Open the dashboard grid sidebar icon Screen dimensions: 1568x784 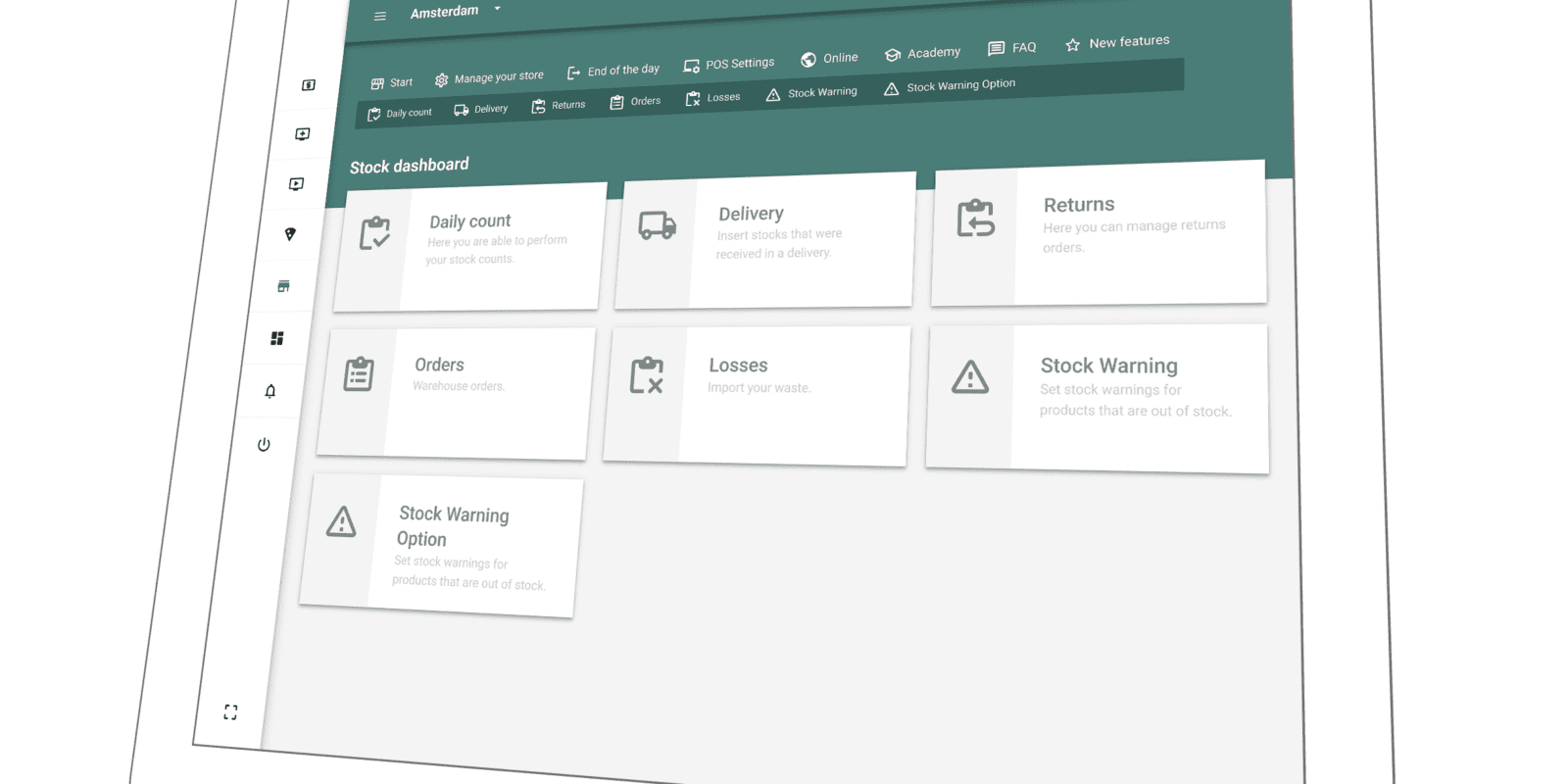click(x=277, y=338)
